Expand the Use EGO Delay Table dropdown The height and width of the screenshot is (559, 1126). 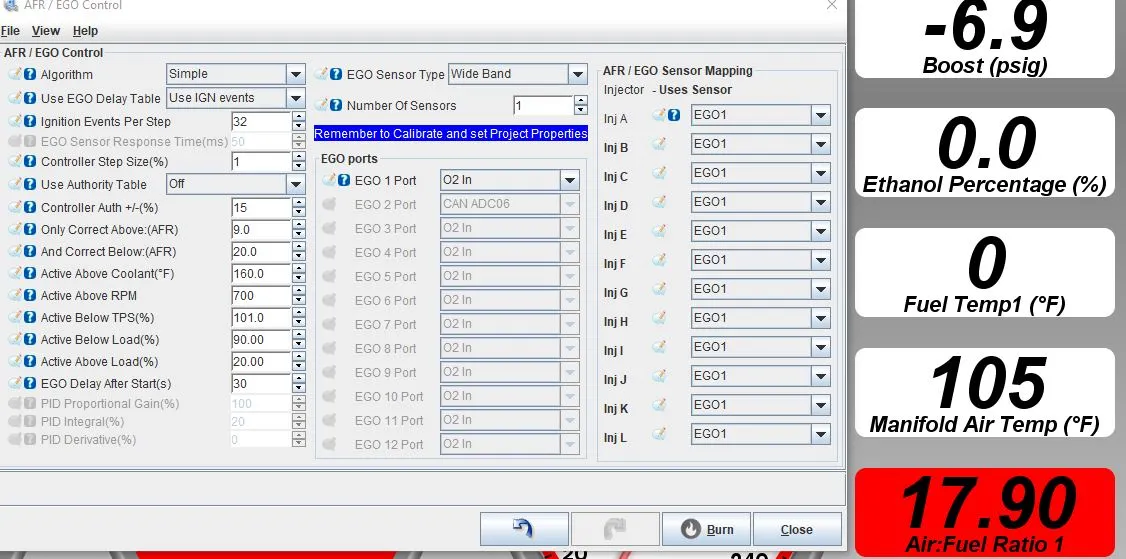click(x=296, y=98)
